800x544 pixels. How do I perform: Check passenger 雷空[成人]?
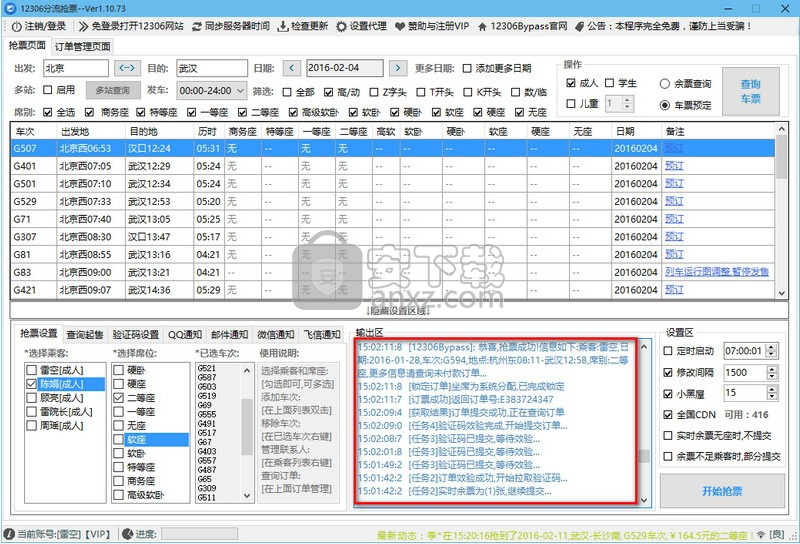coord(31,370)
